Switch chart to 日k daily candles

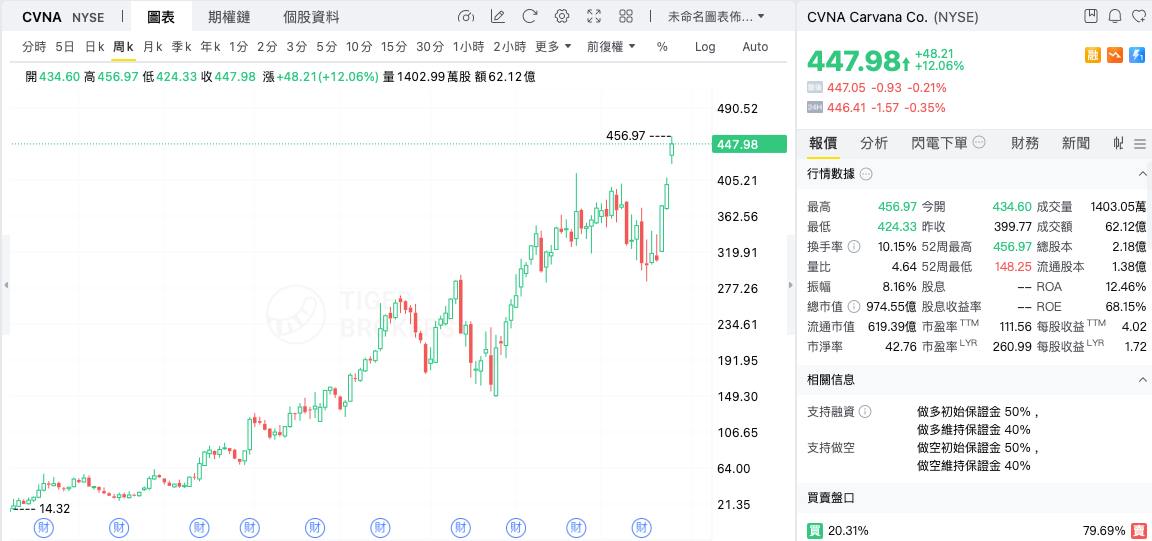(x=94, y=46)
